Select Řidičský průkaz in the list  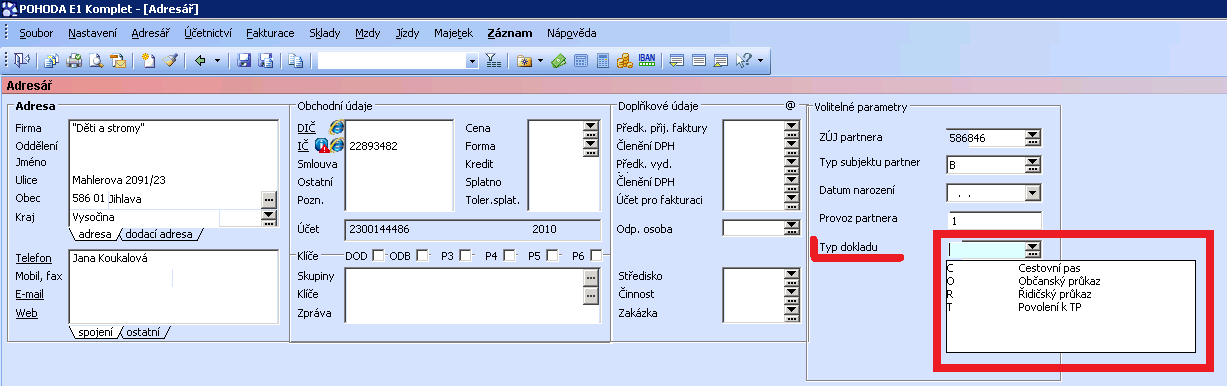[1056, 295]
